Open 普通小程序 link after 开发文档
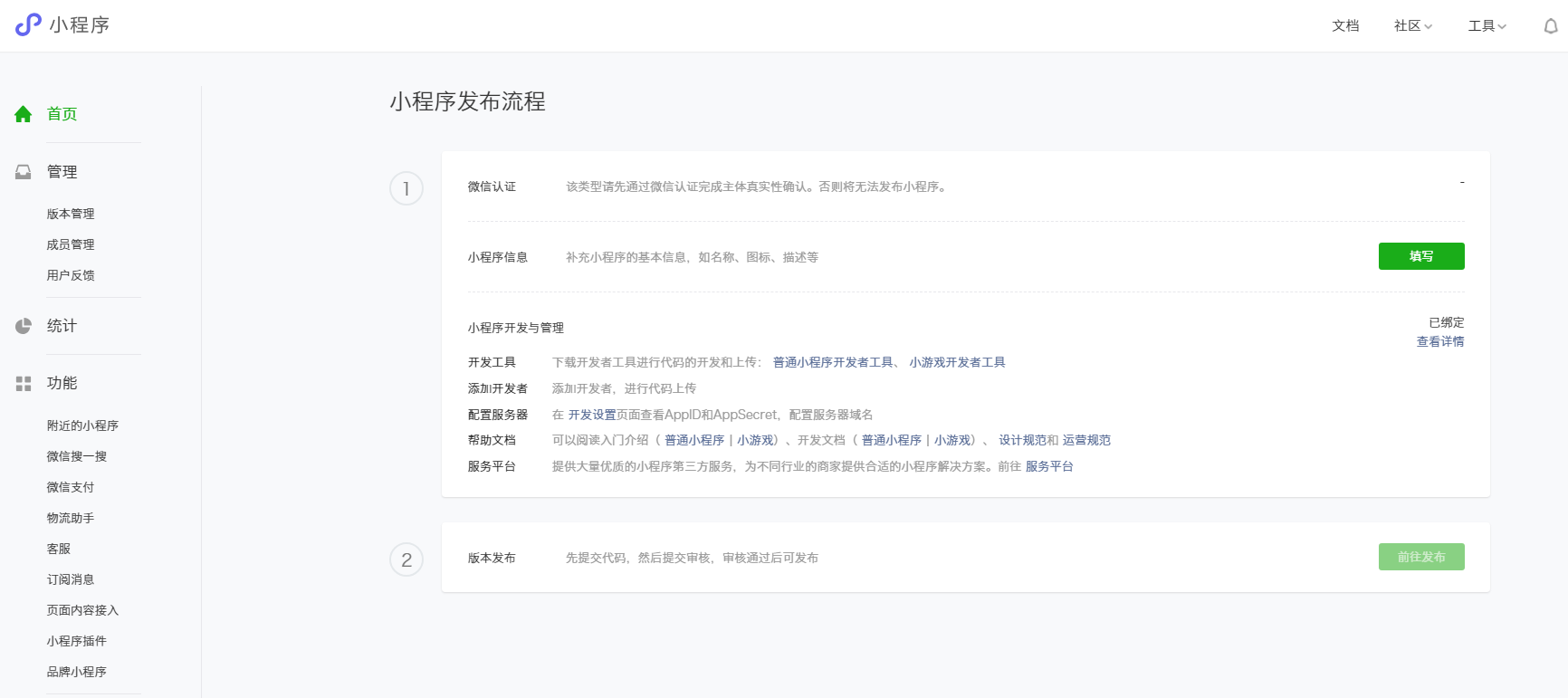 [892, 440]
